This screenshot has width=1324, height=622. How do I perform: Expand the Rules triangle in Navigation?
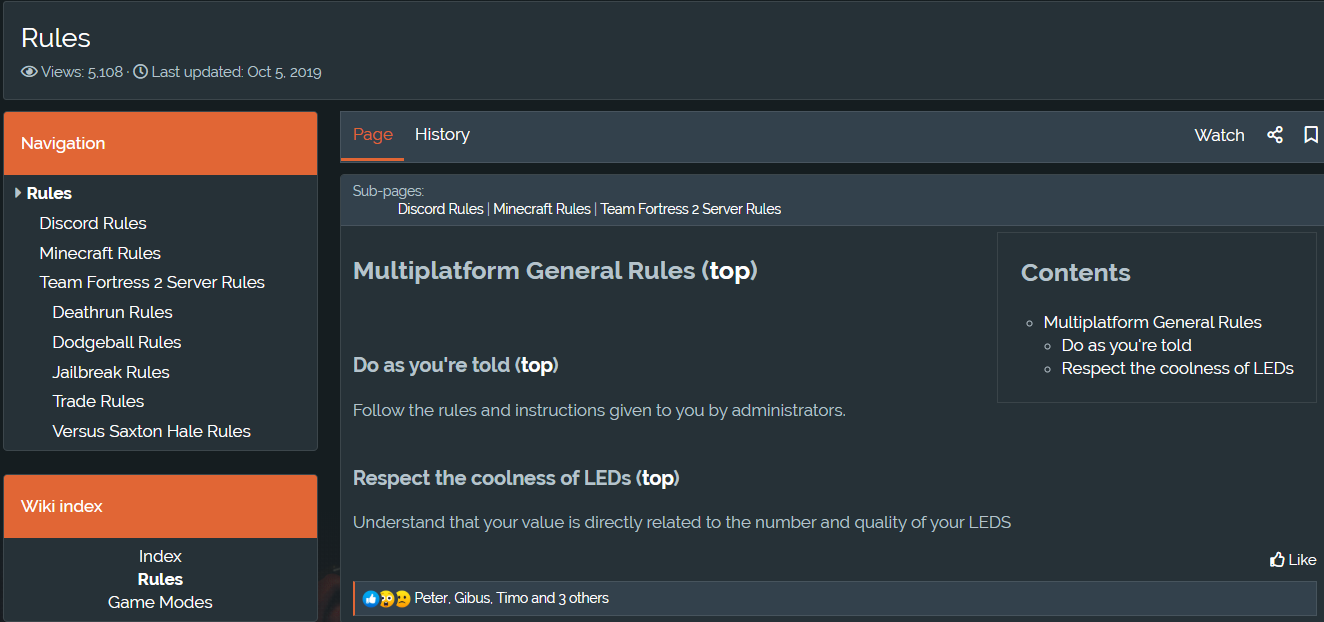18,193
